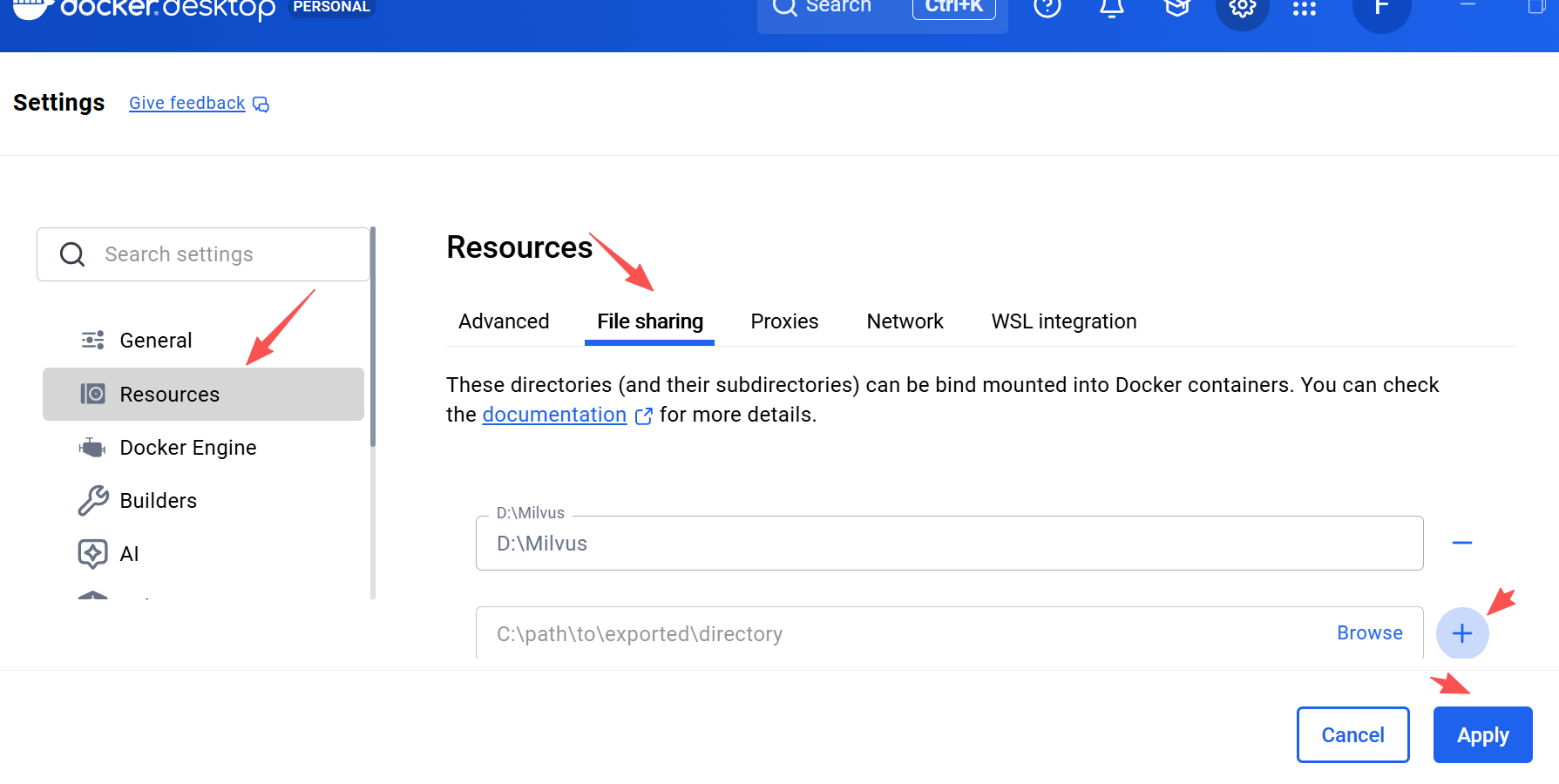Click the Docker Engine icon
The image size is (1559, 784).
(x=92, y=448)
